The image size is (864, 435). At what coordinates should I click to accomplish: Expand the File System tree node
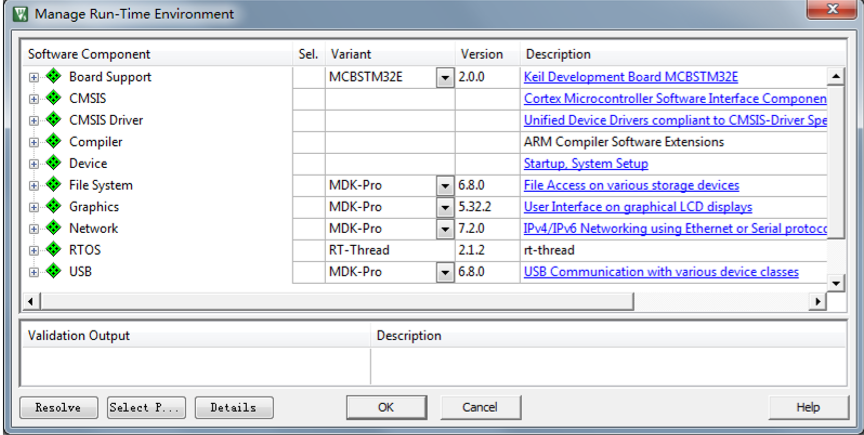(34, 186)
